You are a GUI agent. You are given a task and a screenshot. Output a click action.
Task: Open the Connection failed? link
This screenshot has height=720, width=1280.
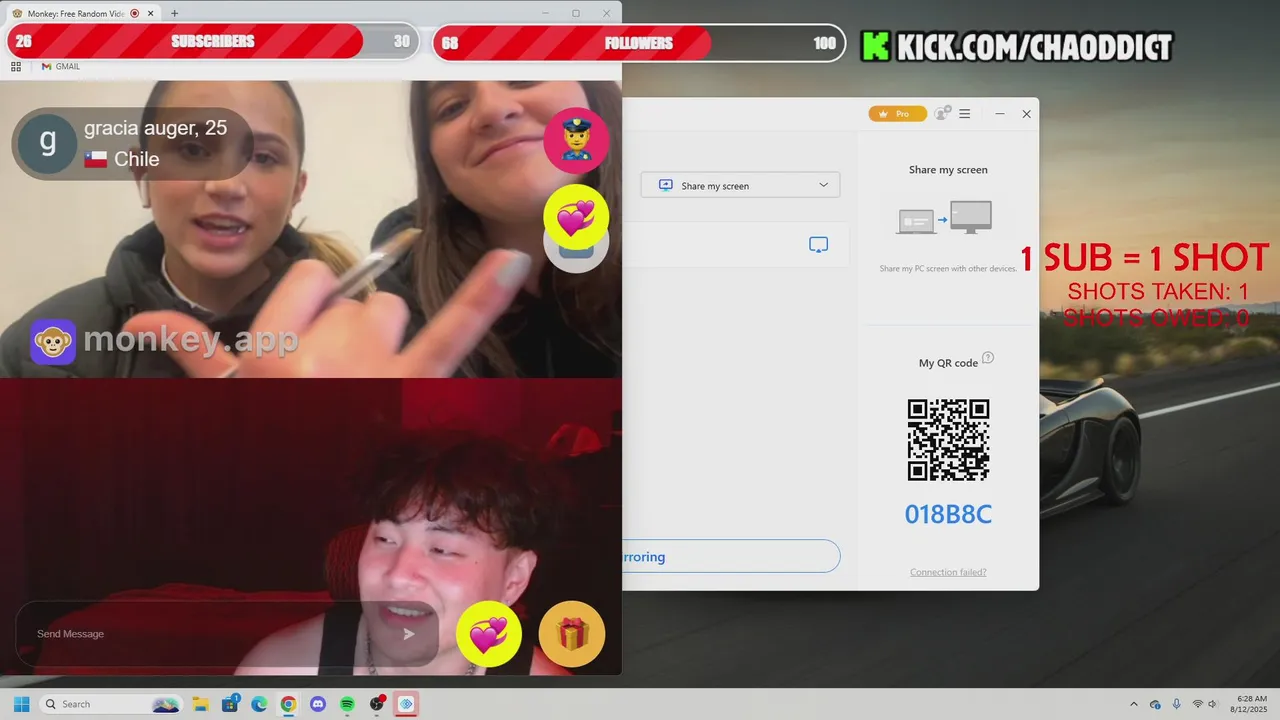click(x=948, y=572)
